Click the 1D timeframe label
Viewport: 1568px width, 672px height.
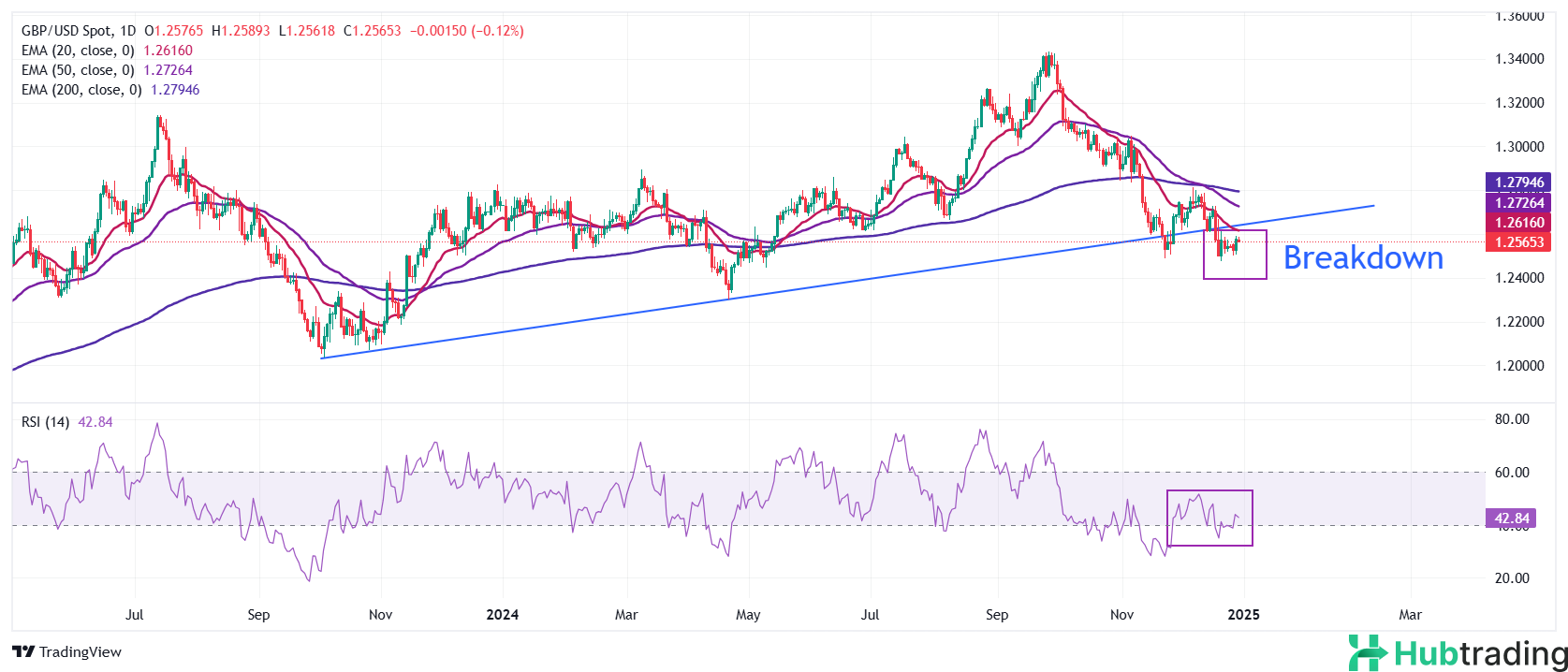coord(127,31)
